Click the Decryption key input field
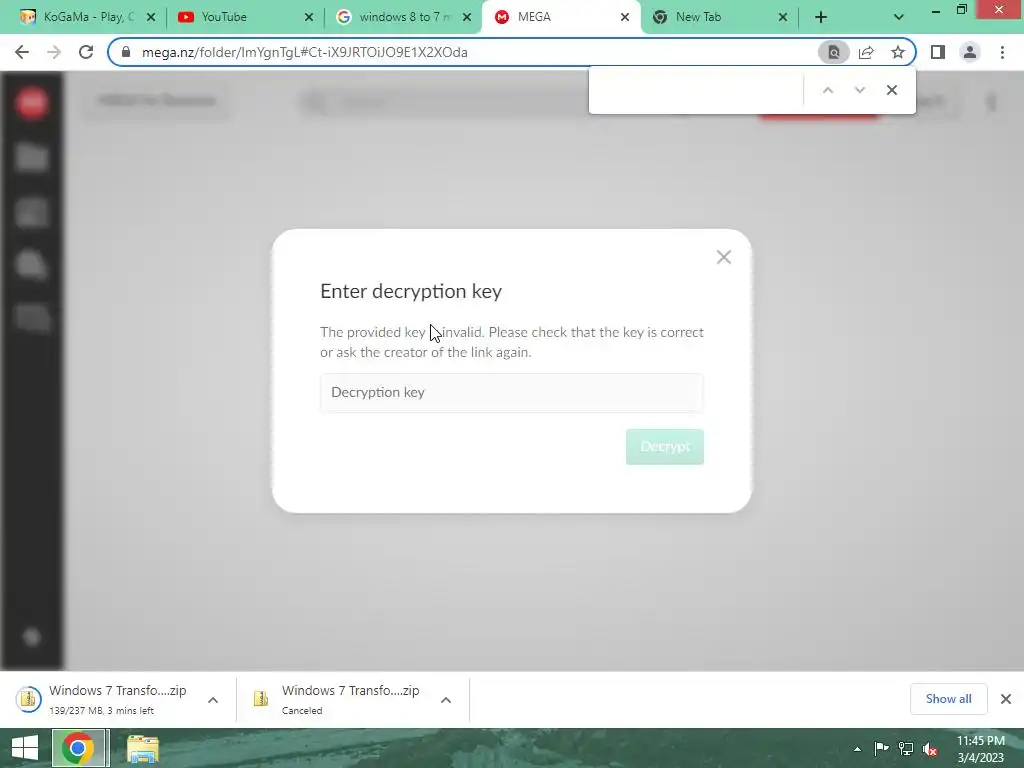This screenshot has width=1024, height=768. [512, 392]
